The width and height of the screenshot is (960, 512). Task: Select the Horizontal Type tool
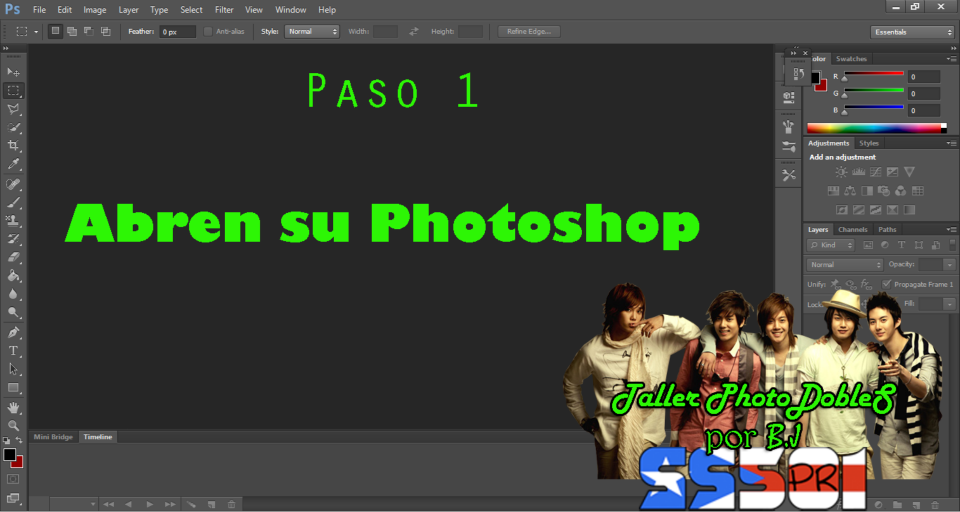[13, 351]
